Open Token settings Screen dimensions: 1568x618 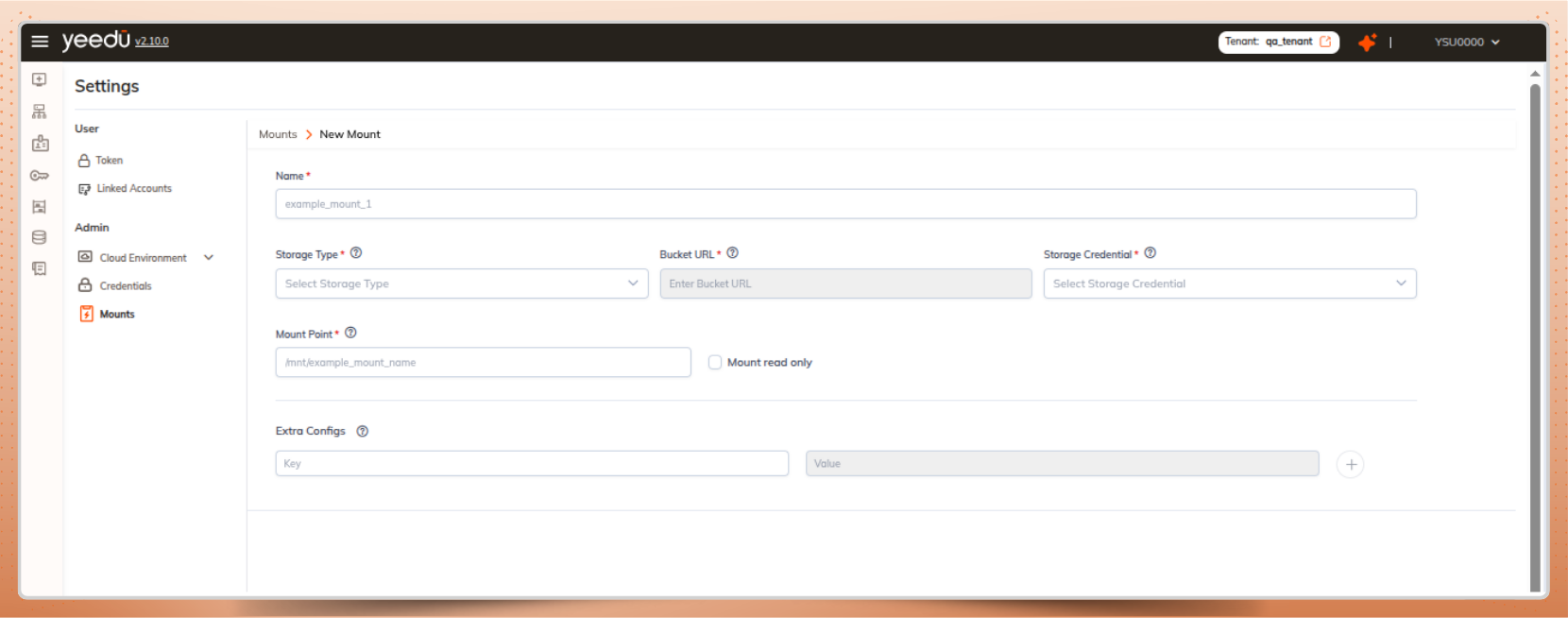pos(100,161)
